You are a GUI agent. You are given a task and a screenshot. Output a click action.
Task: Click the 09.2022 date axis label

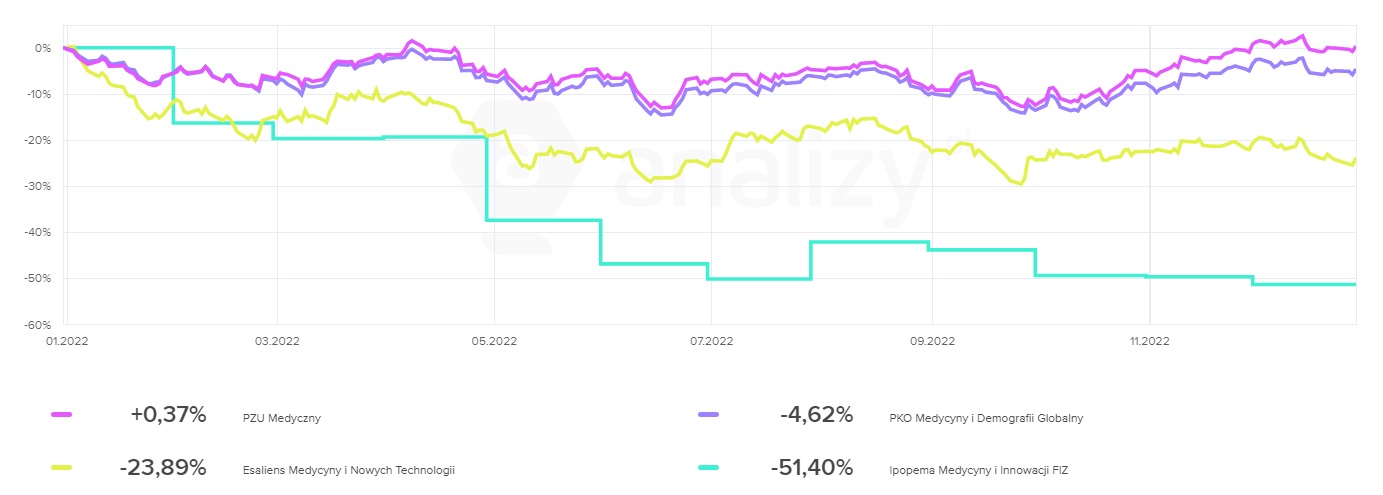(x=931, y=340)
